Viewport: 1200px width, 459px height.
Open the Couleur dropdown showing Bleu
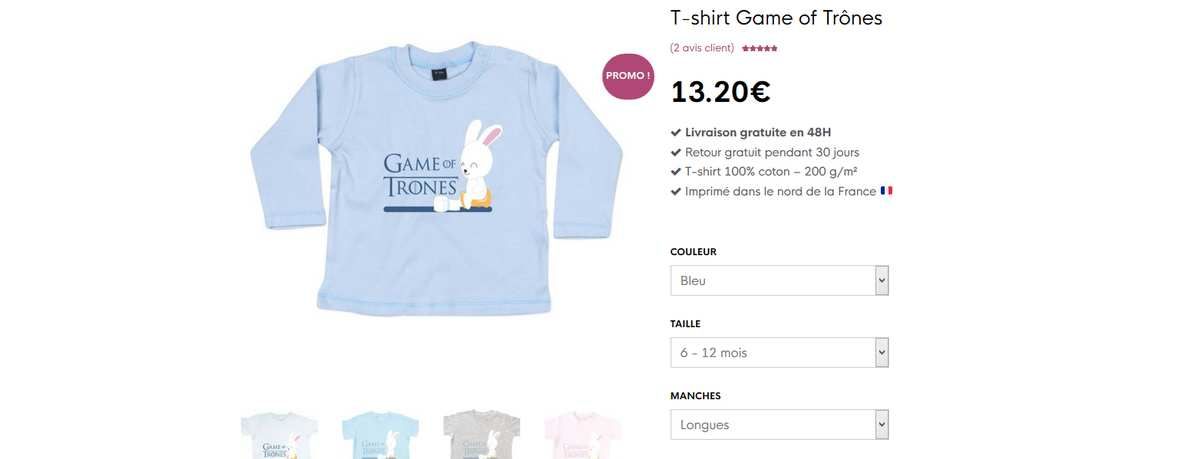click(x=779, y=281)
